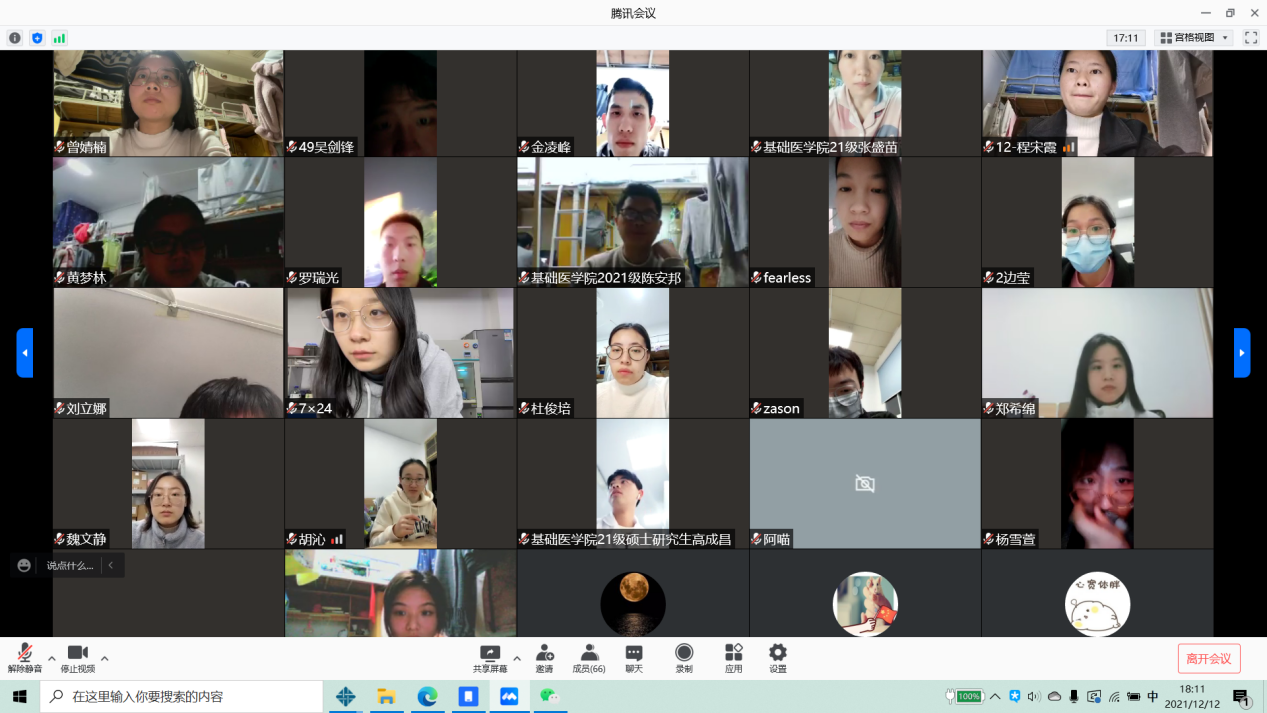Open the 聊天 chat panel
This screenshot has width=1267, height=713.
[x=634, y=658]
